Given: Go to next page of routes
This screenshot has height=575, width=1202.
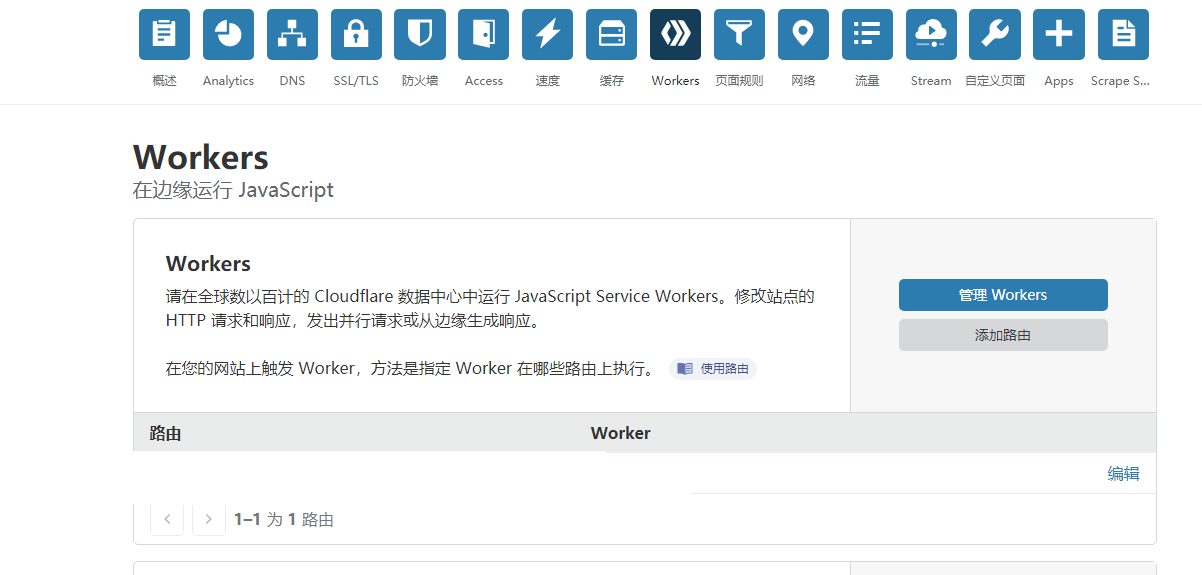Looking at the screenshot, I should pos(208,519).
